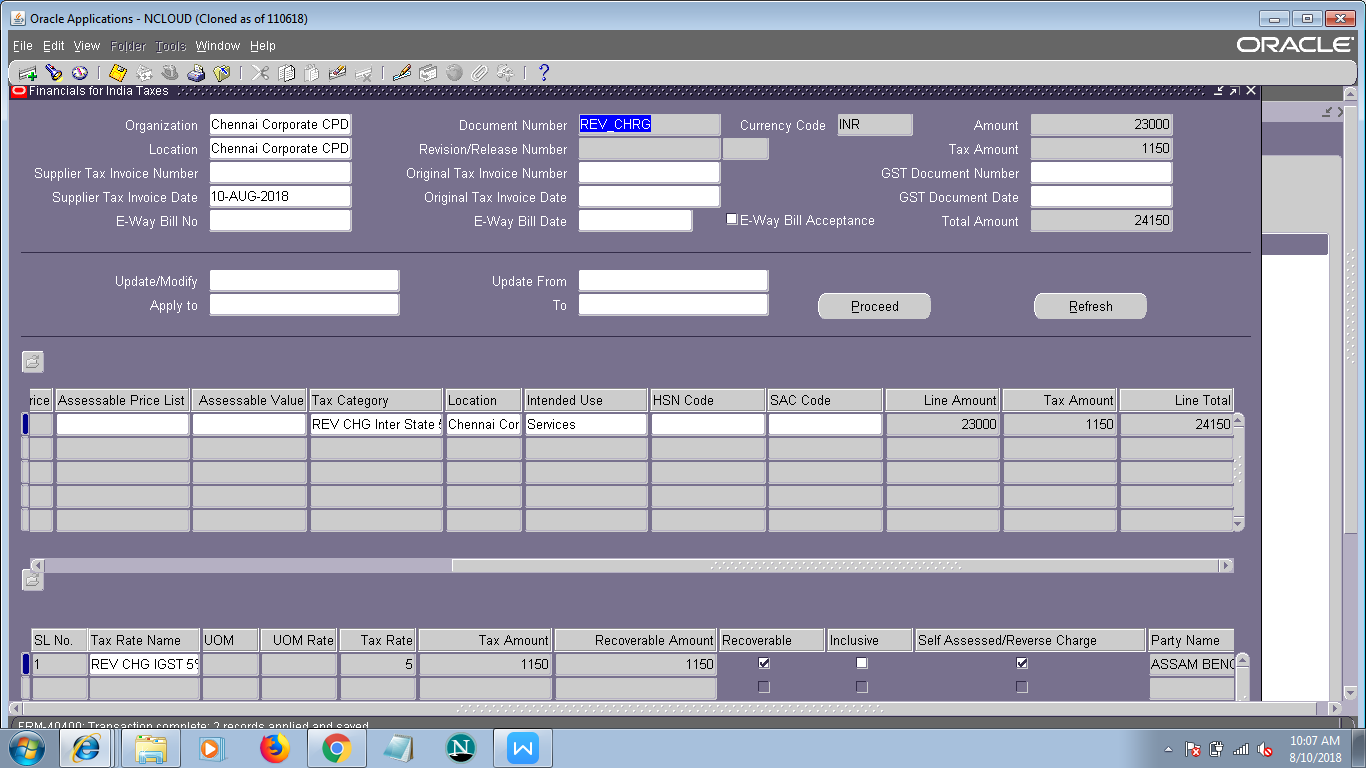This screenshot has height=768, width=1366.
Task: Click the line grid horizontal scroll left arrow
Action: click(38, 566)
